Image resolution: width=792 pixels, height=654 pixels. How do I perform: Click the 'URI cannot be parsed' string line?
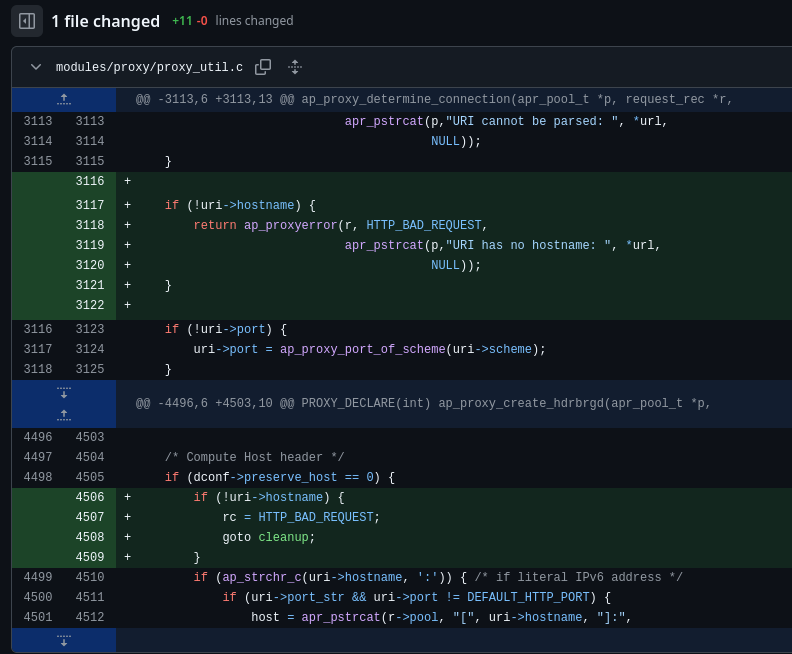click(x=506, y=121)
